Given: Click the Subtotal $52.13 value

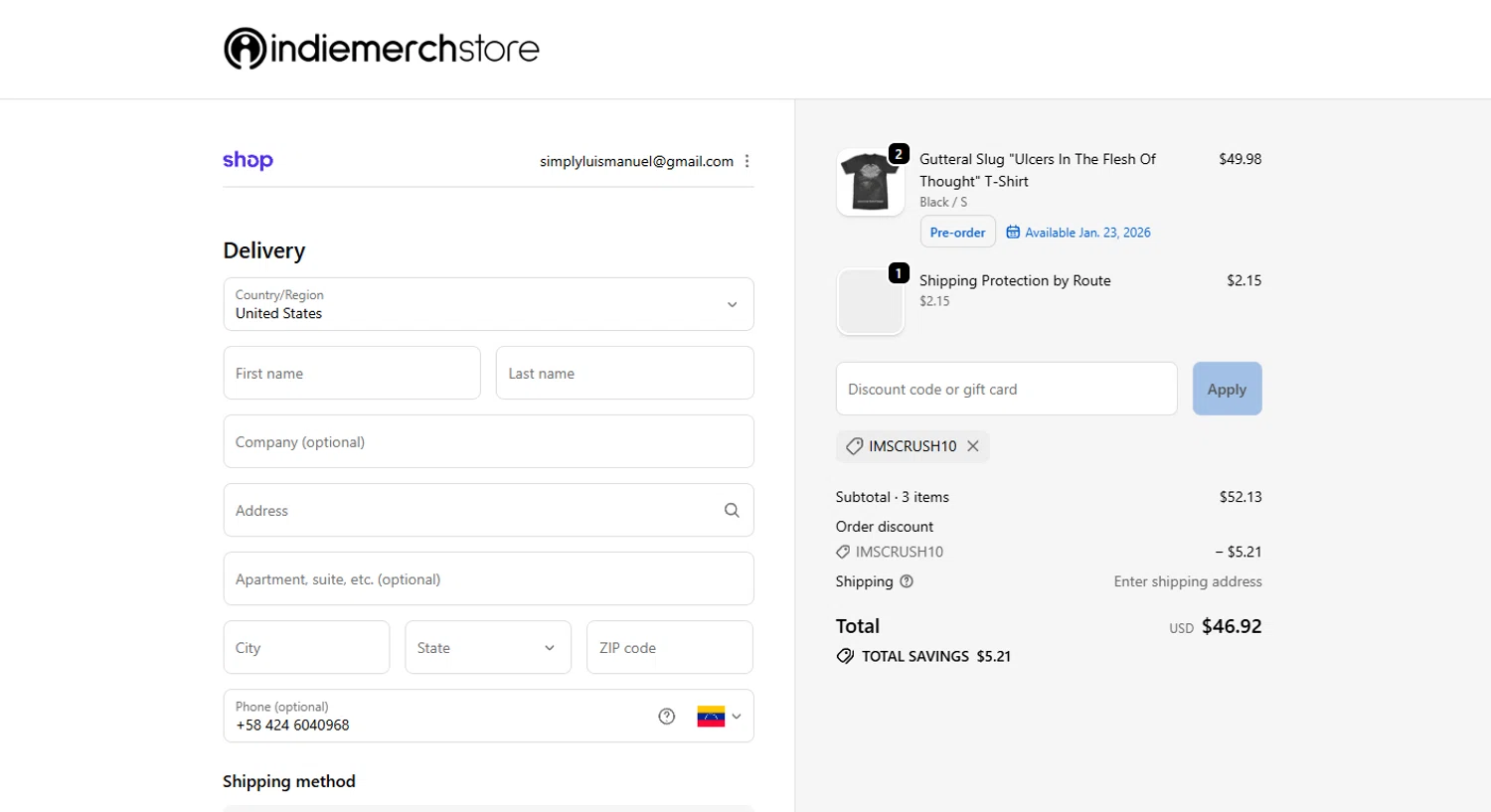Looking at the screenshot, I should click(1241, 497).
